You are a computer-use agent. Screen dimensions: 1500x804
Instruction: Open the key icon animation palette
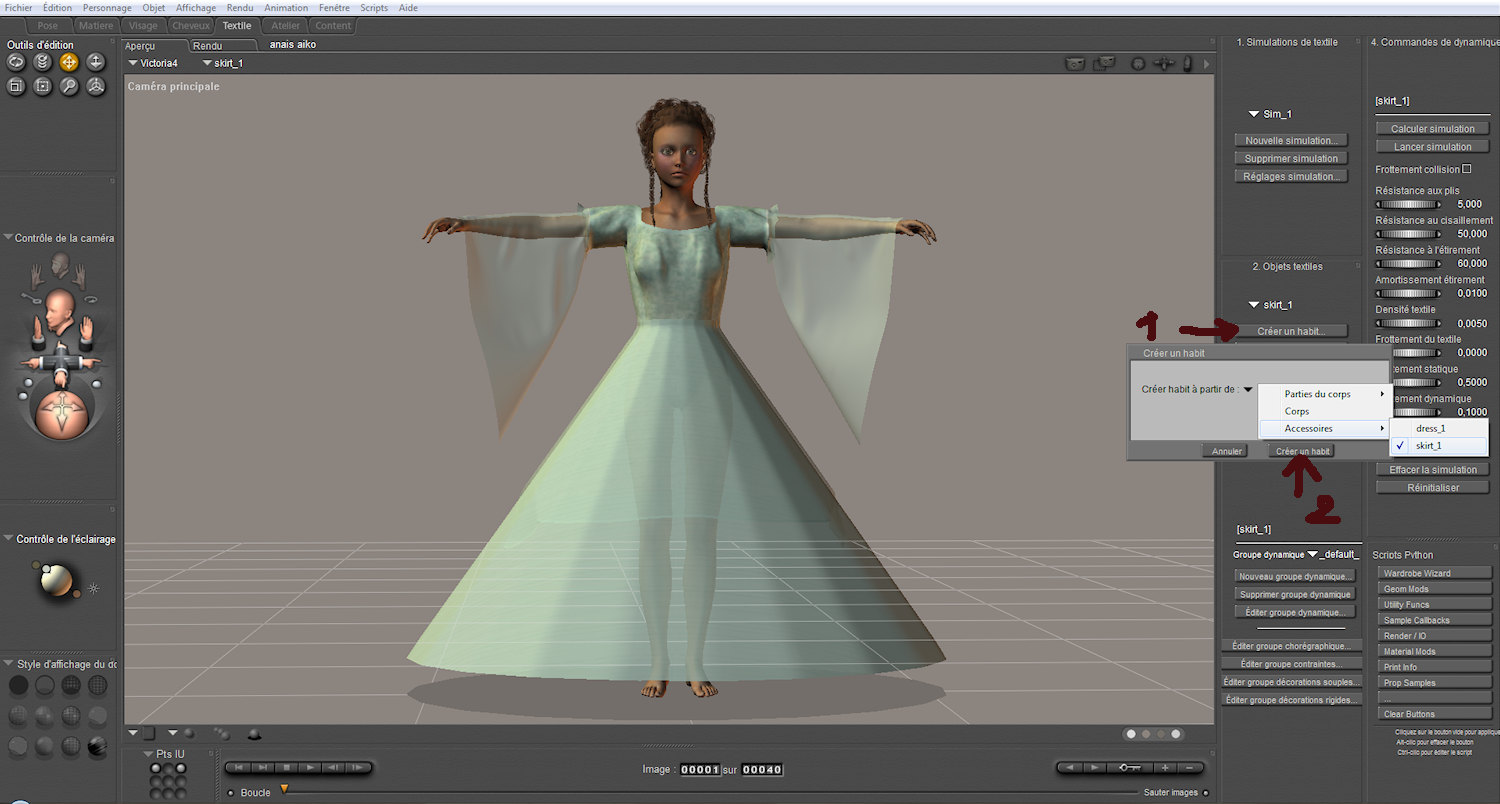(1130, 768)
